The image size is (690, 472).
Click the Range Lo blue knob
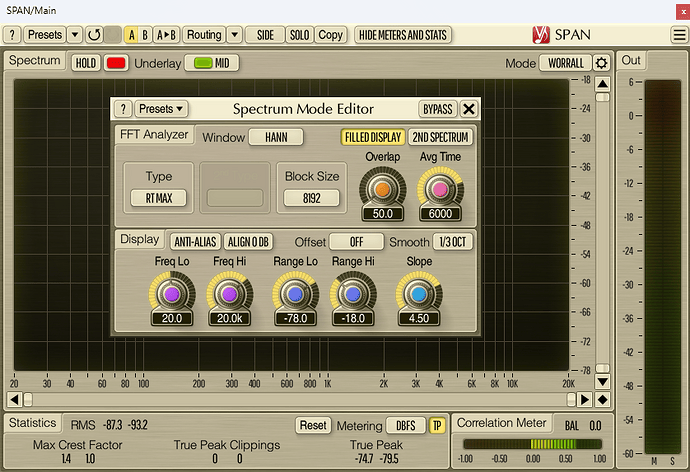295,294
